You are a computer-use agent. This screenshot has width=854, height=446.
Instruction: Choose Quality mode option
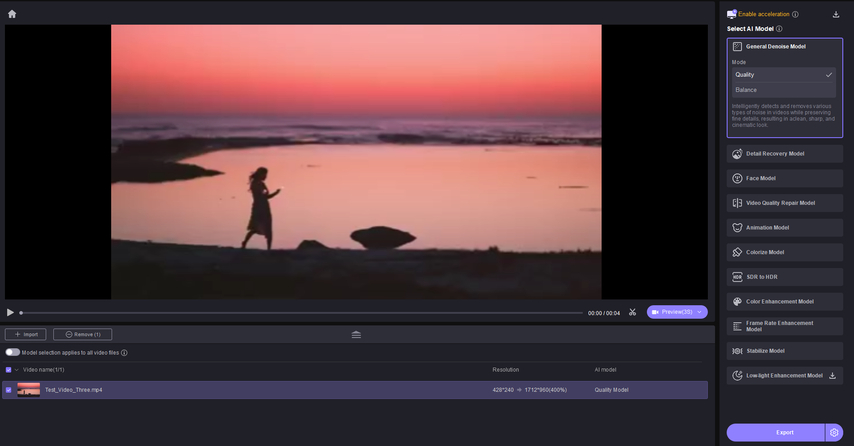coord(783,75)
